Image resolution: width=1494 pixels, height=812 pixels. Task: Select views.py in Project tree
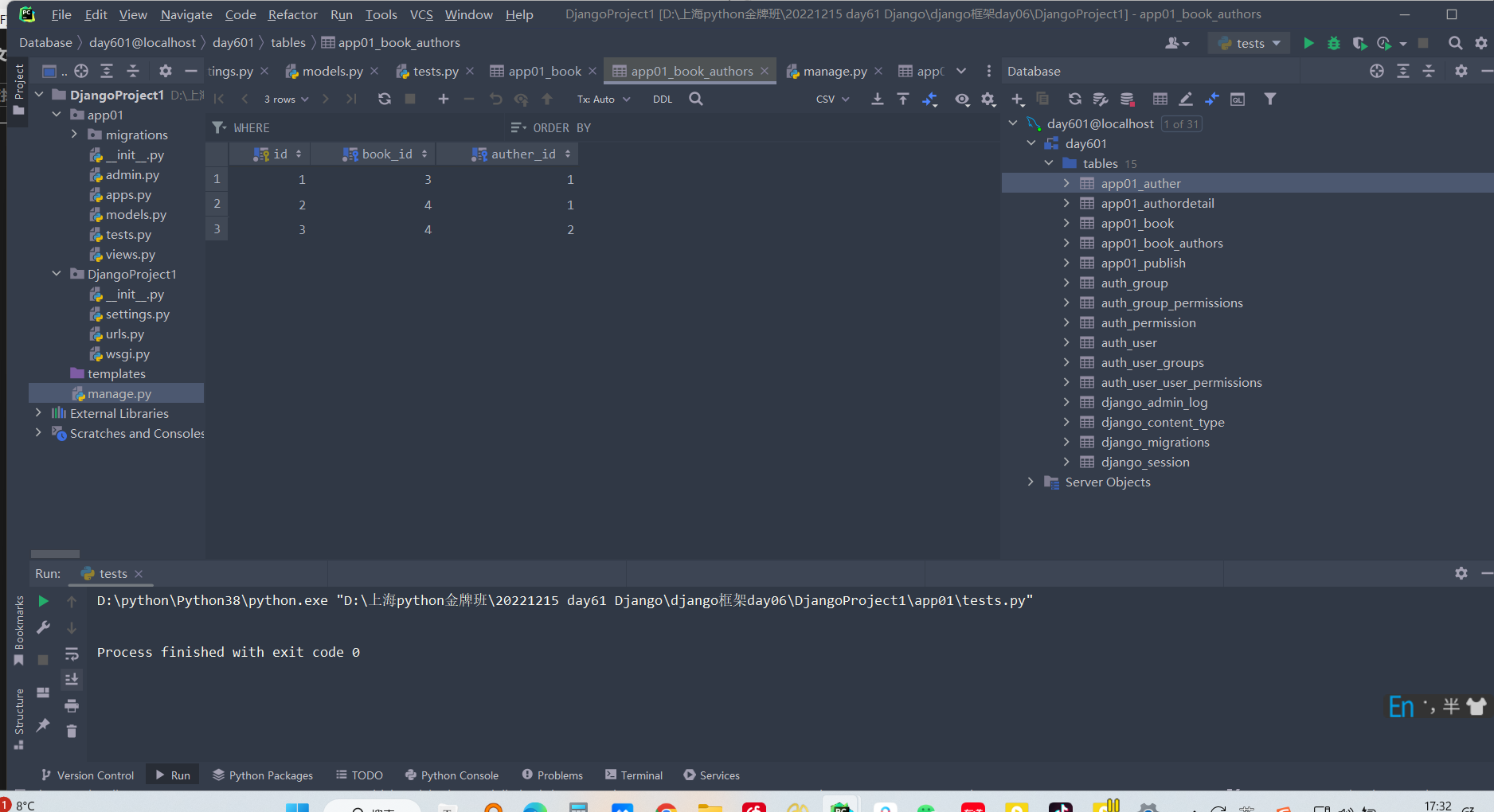[130, 255]
